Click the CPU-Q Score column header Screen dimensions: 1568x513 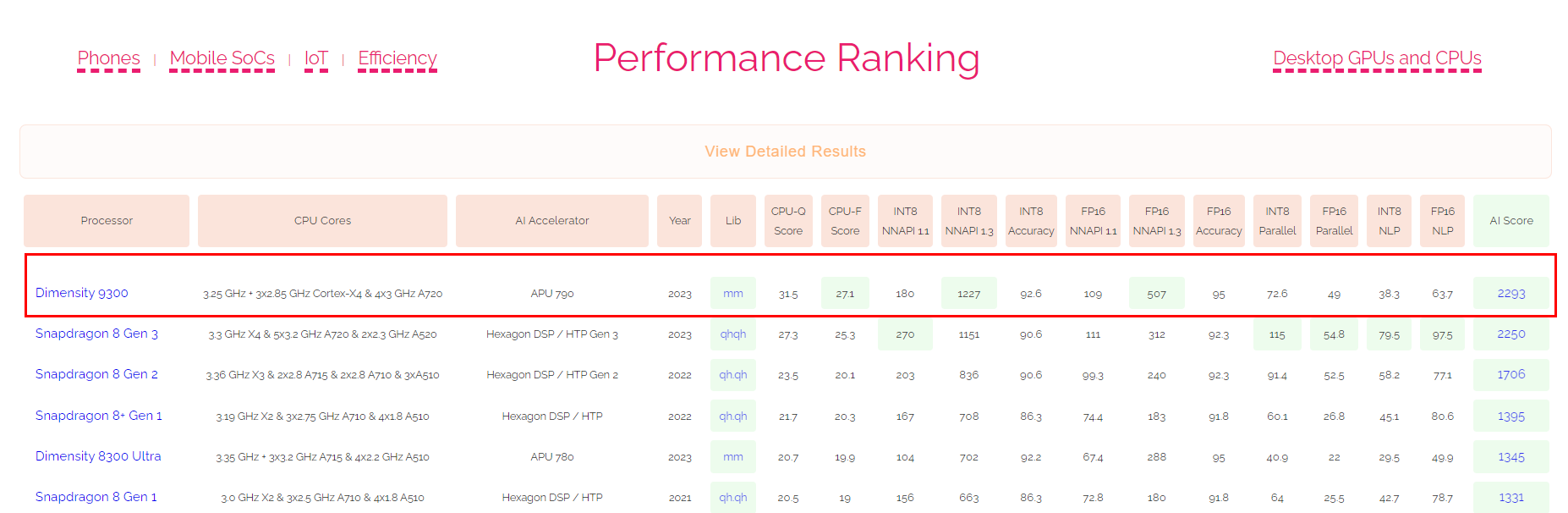point(788,221)
